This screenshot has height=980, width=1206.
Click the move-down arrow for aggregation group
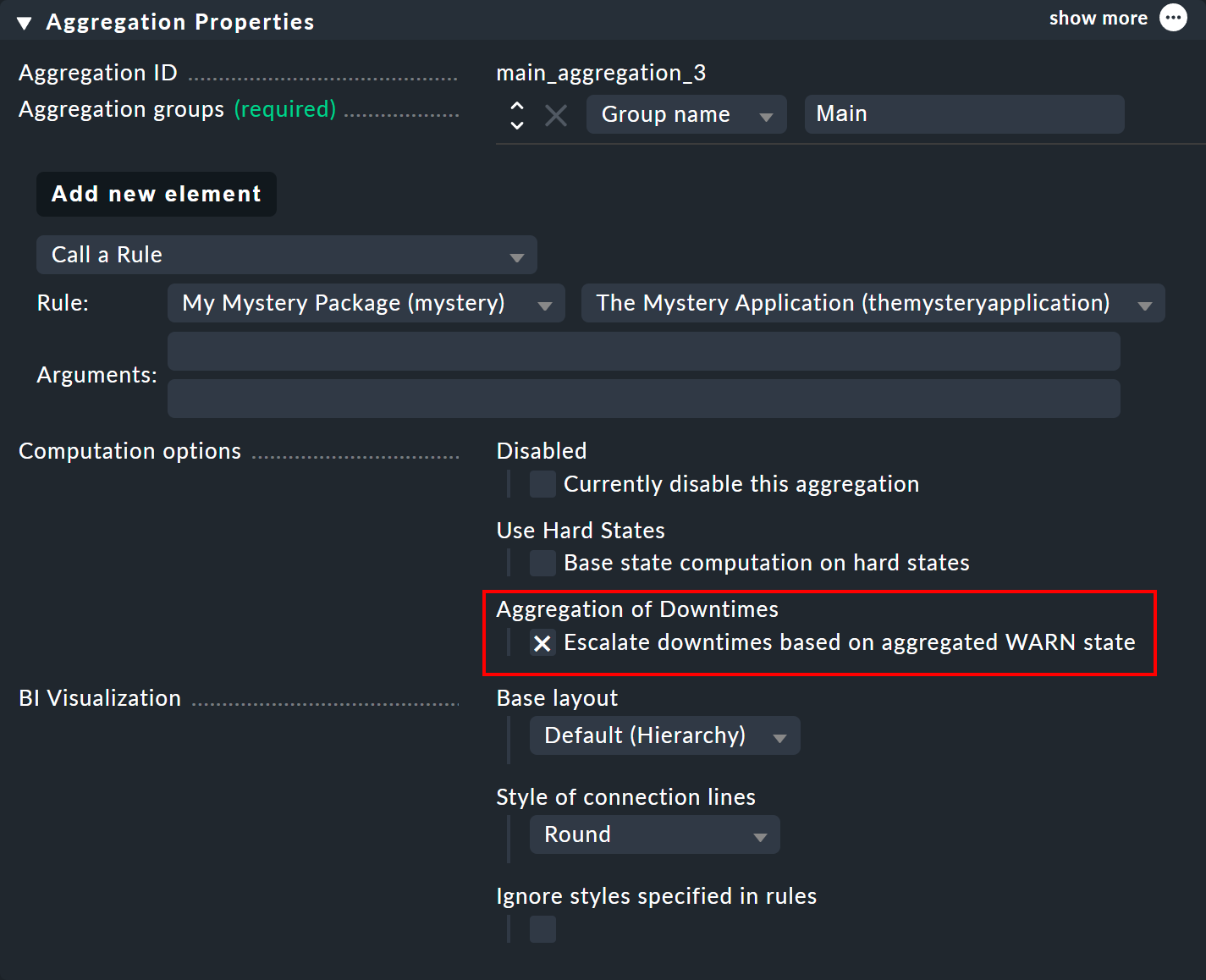517,124
